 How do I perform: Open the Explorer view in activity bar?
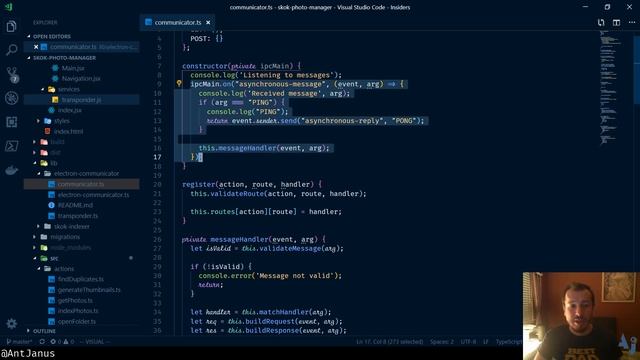click(x=11, y=27)
